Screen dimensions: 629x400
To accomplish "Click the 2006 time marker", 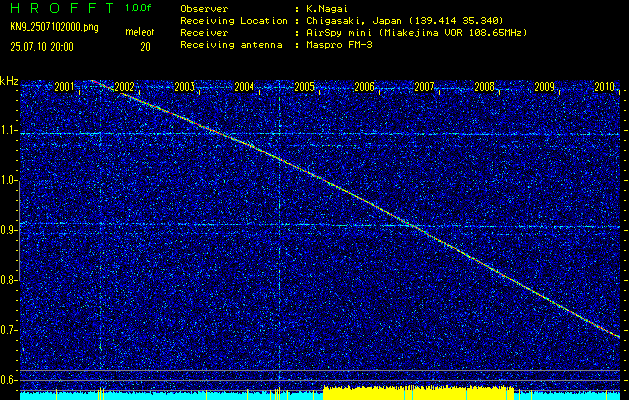I will 365,87.
